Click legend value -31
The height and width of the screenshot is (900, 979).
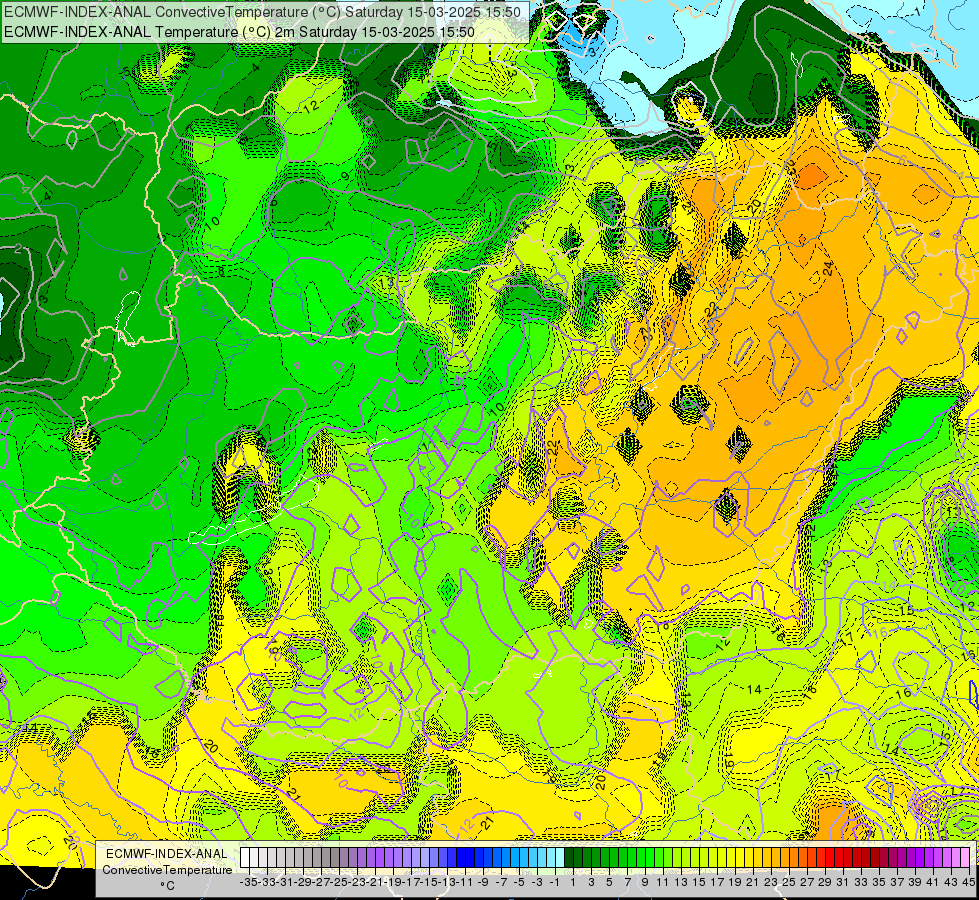coord(285,882)
